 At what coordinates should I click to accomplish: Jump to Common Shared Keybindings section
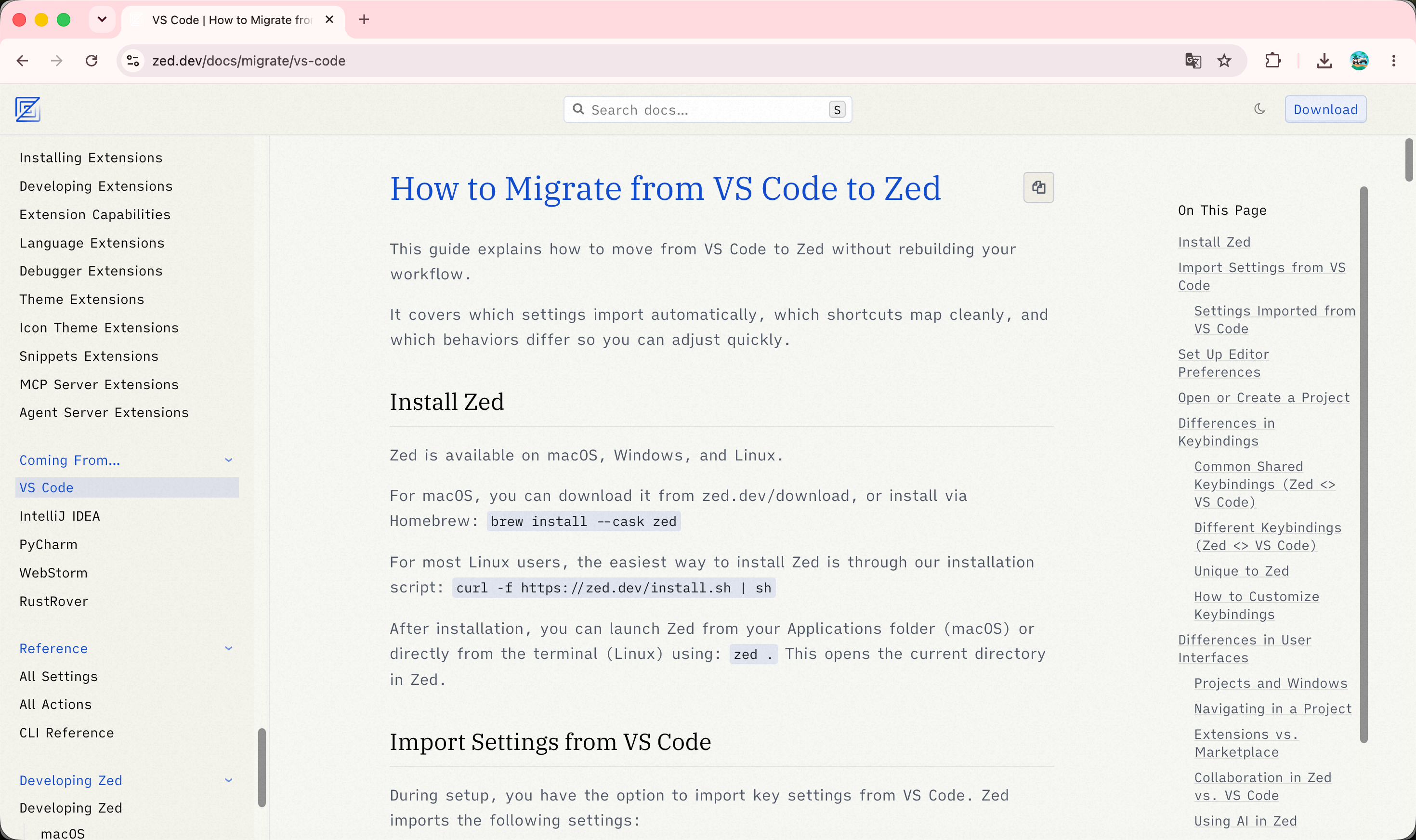[x=1264, y=484]
